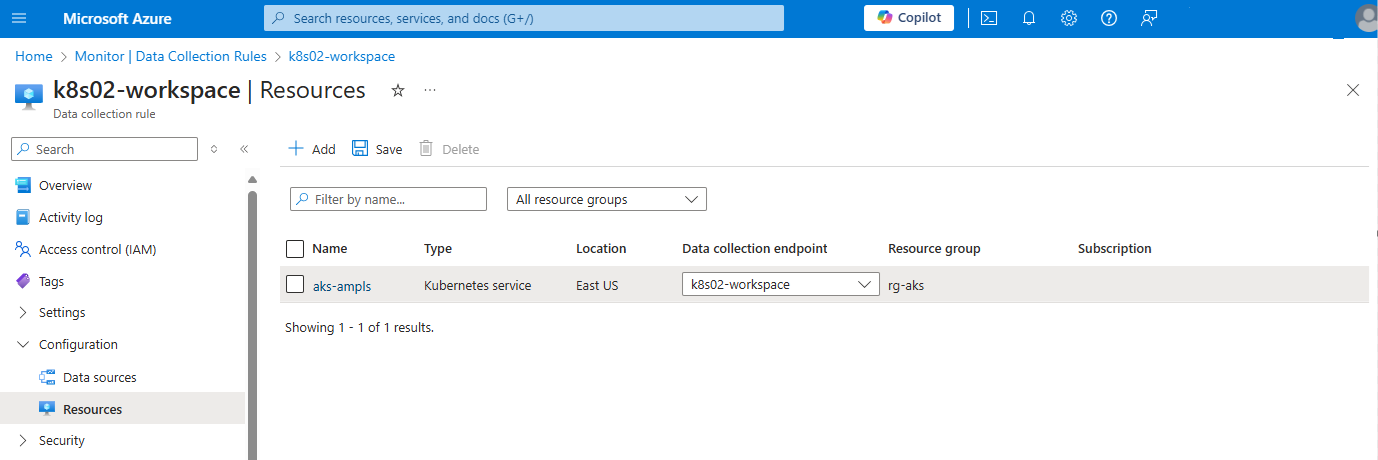
Task: Expand the Settings section in sidebar
Action: click(24, 312)
